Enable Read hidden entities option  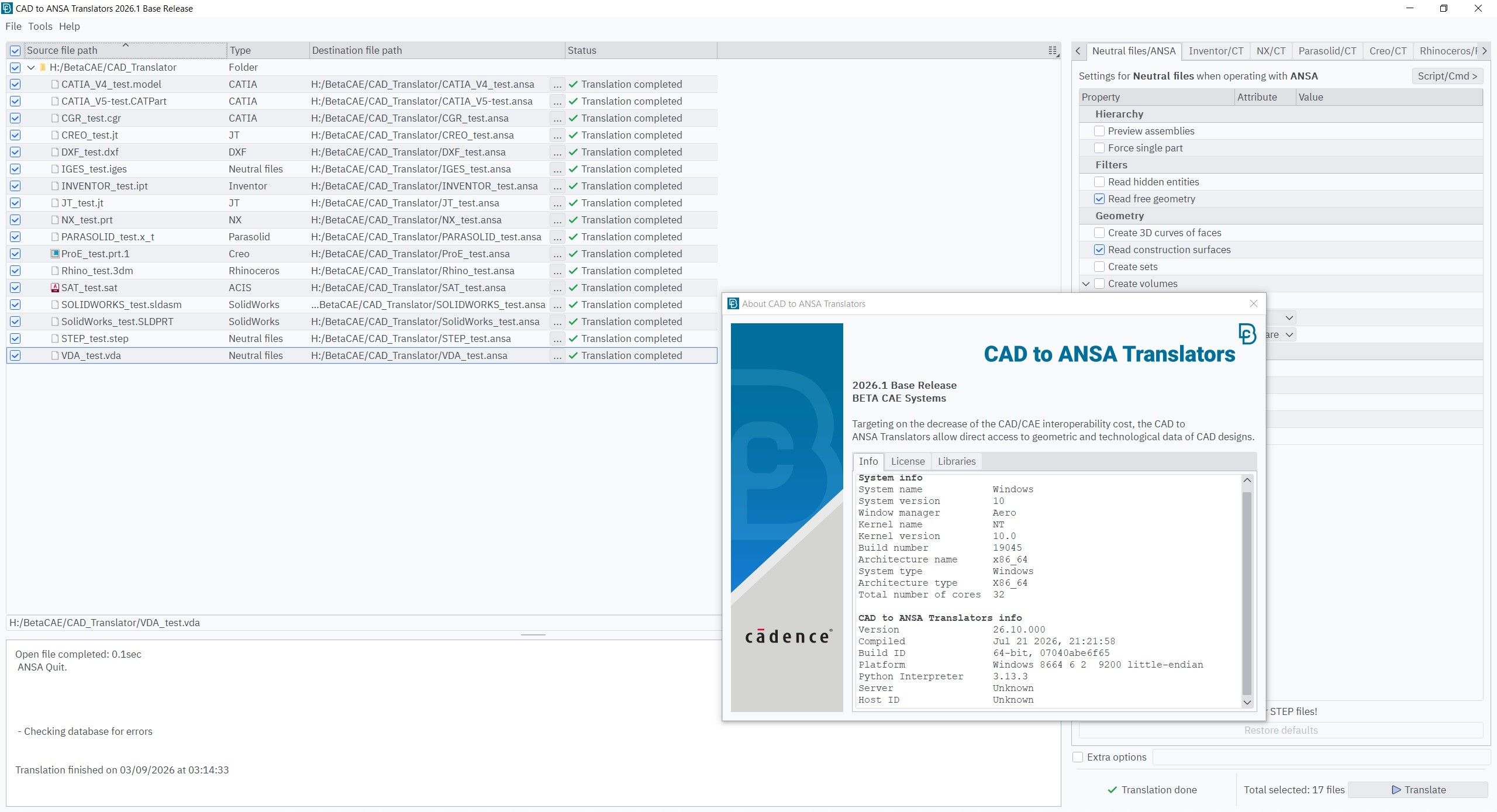click(1099, 182)
